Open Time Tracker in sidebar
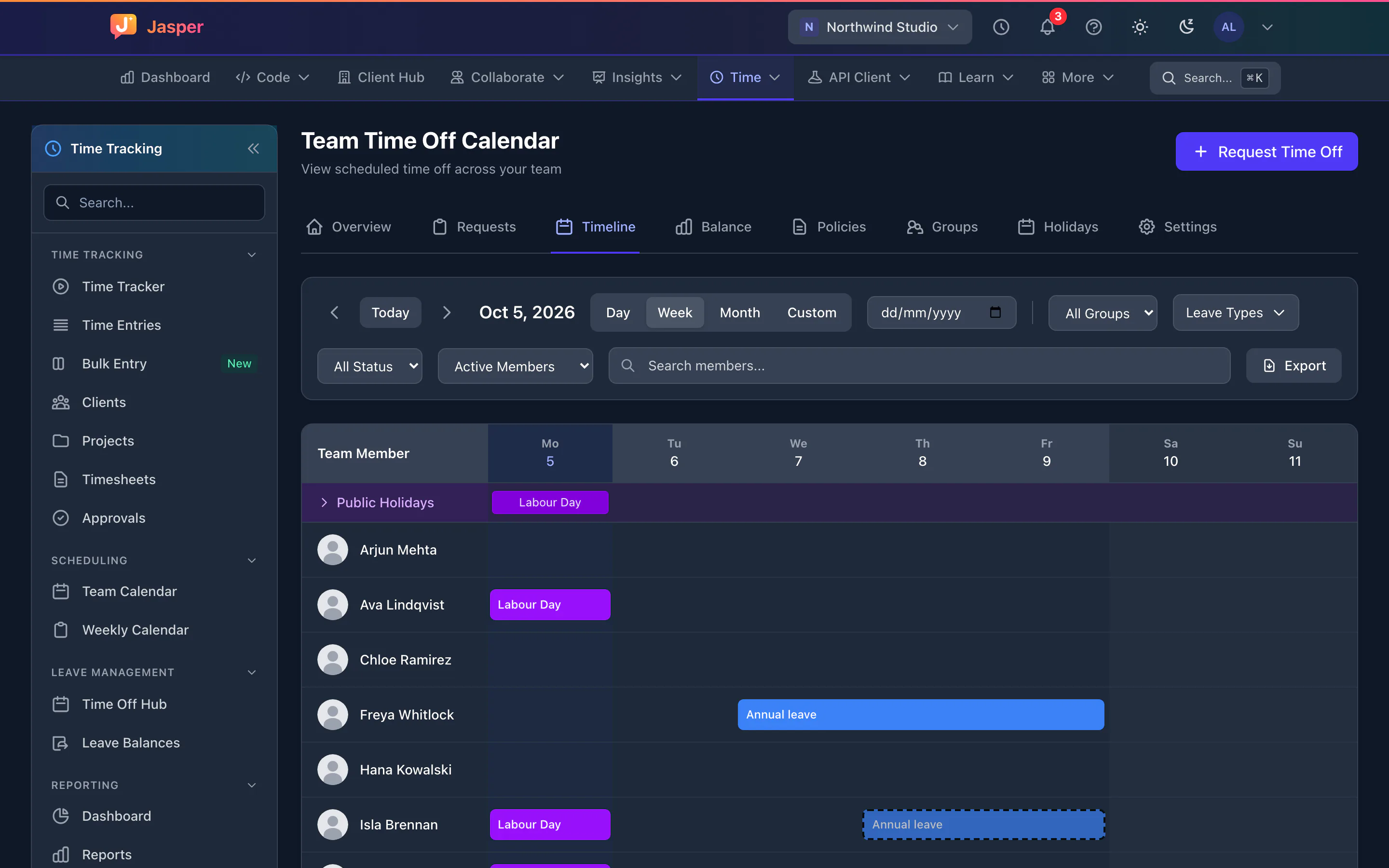This screenshot has width=1389, height=868. (154, 286)
